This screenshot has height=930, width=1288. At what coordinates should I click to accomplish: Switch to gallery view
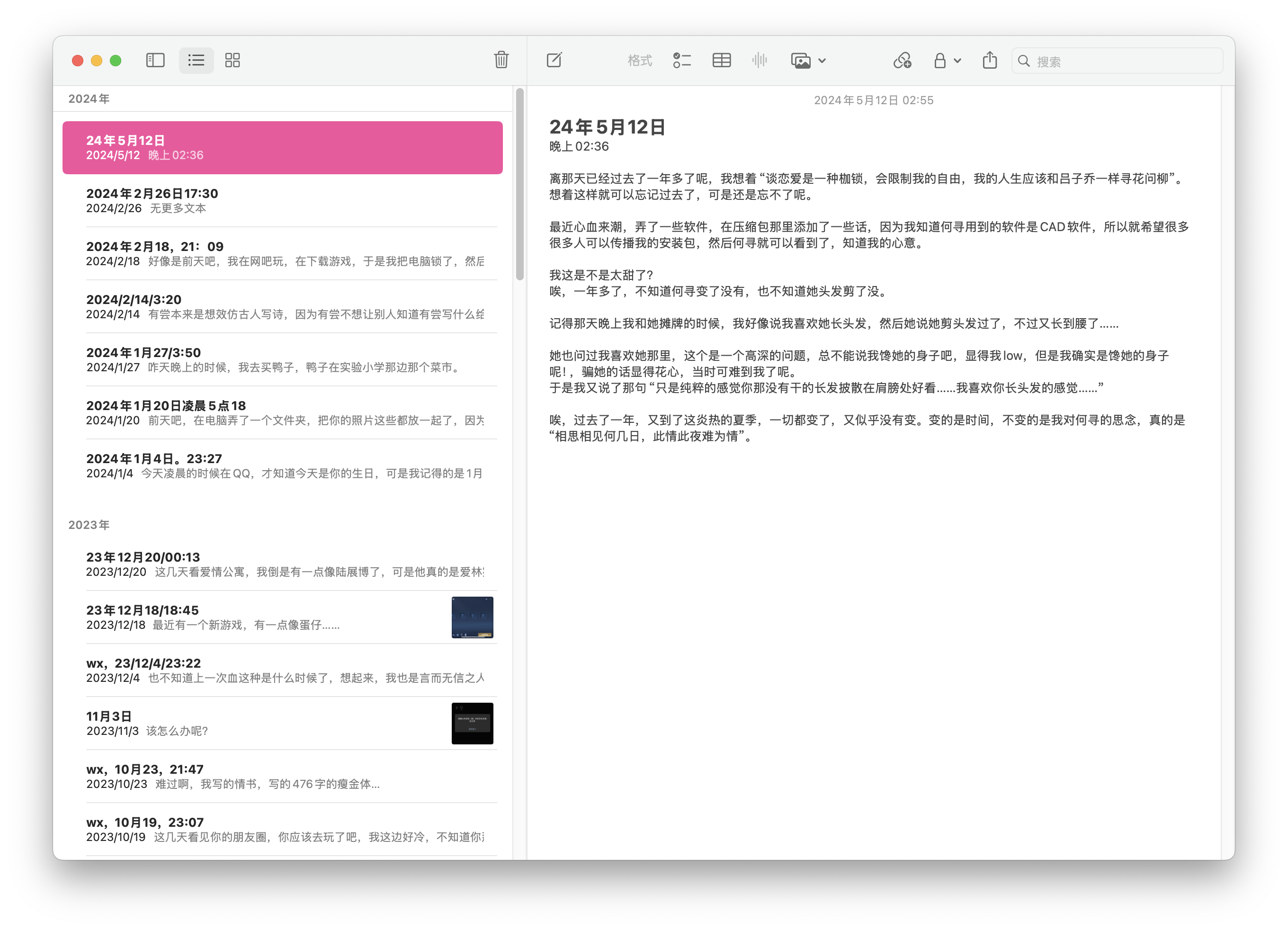pyautogui.click(x=233, y=60)
